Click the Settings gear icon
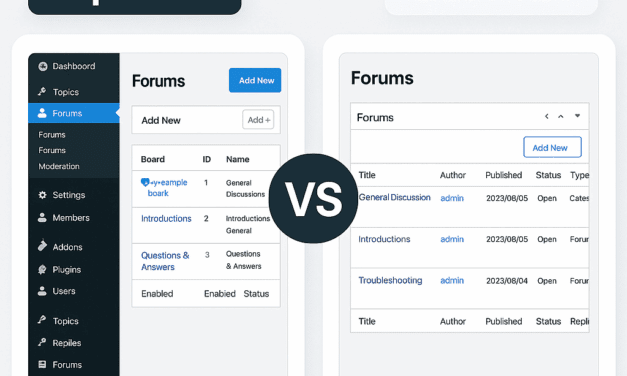This screenshot has height=376, width=627. click(42, 195)
